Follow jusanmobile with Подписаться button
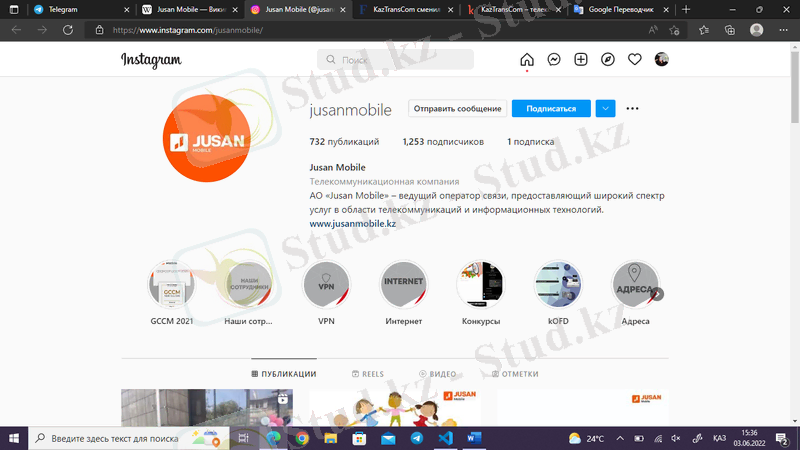Viewport: 800px width, 450px height. tap(551, 109)
